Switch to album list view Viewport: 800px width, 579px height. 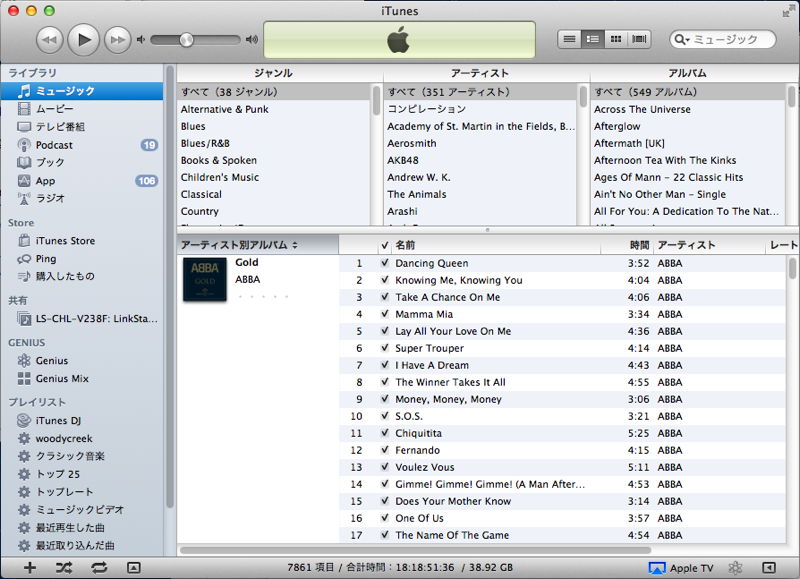(593, 39)
